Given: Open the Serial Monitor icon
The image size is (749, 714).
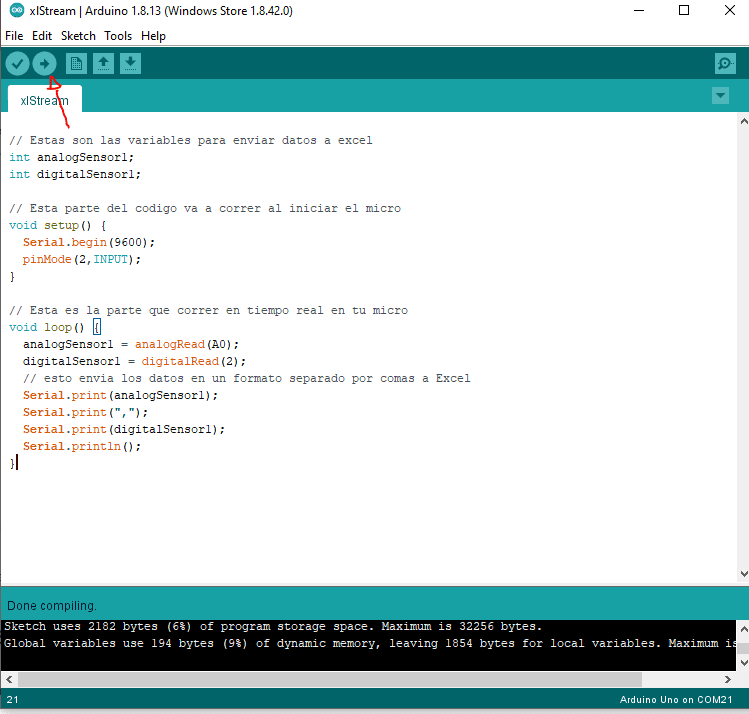Looking at the screenshot, I should tap(725, 64).
